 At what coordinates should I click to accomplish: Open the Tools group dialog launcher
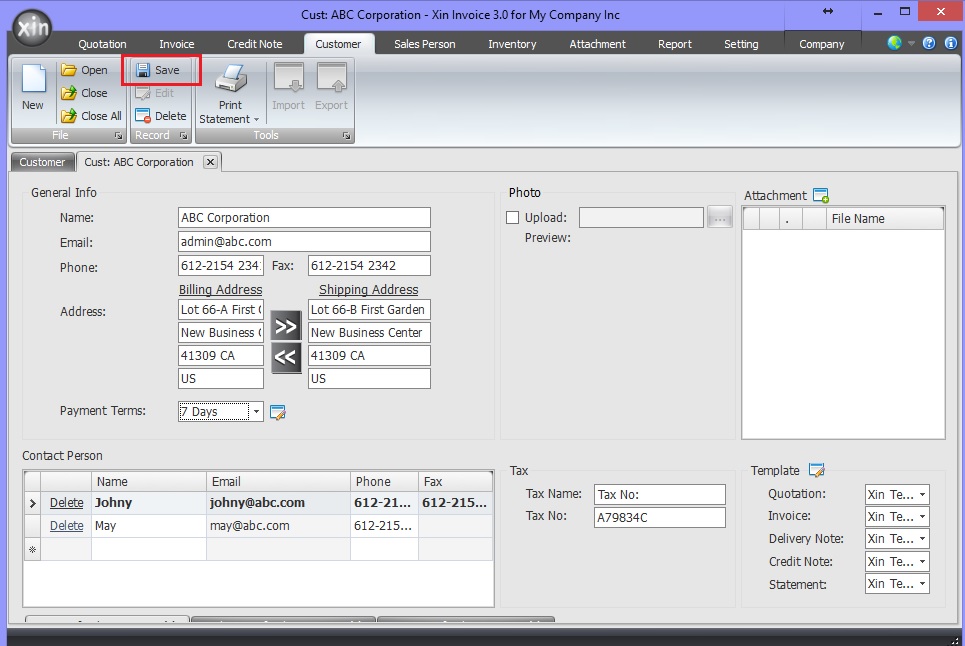point(346,135)
